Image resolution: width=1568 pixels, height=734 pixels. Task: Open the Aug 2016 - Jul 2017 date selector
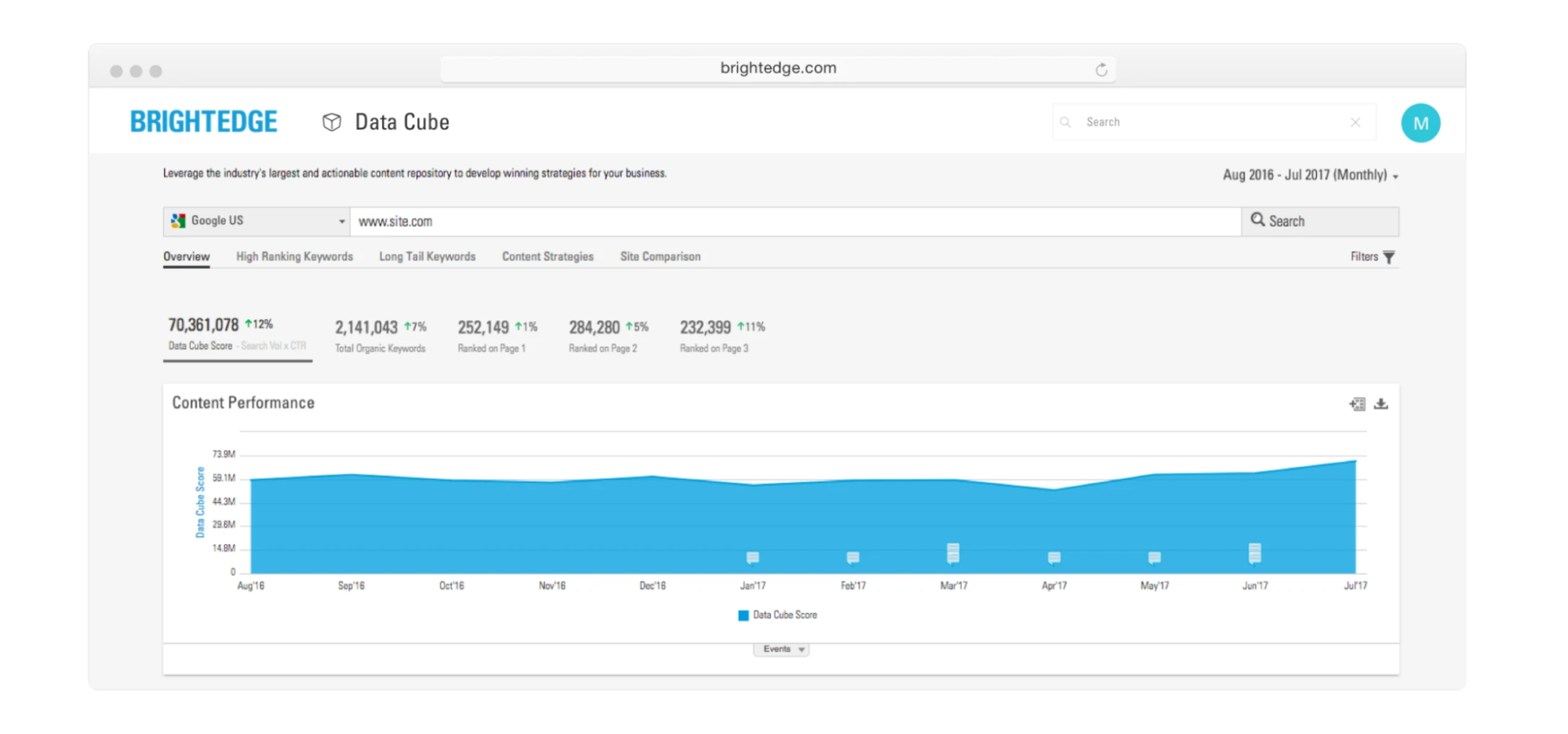pos(1308,175)
